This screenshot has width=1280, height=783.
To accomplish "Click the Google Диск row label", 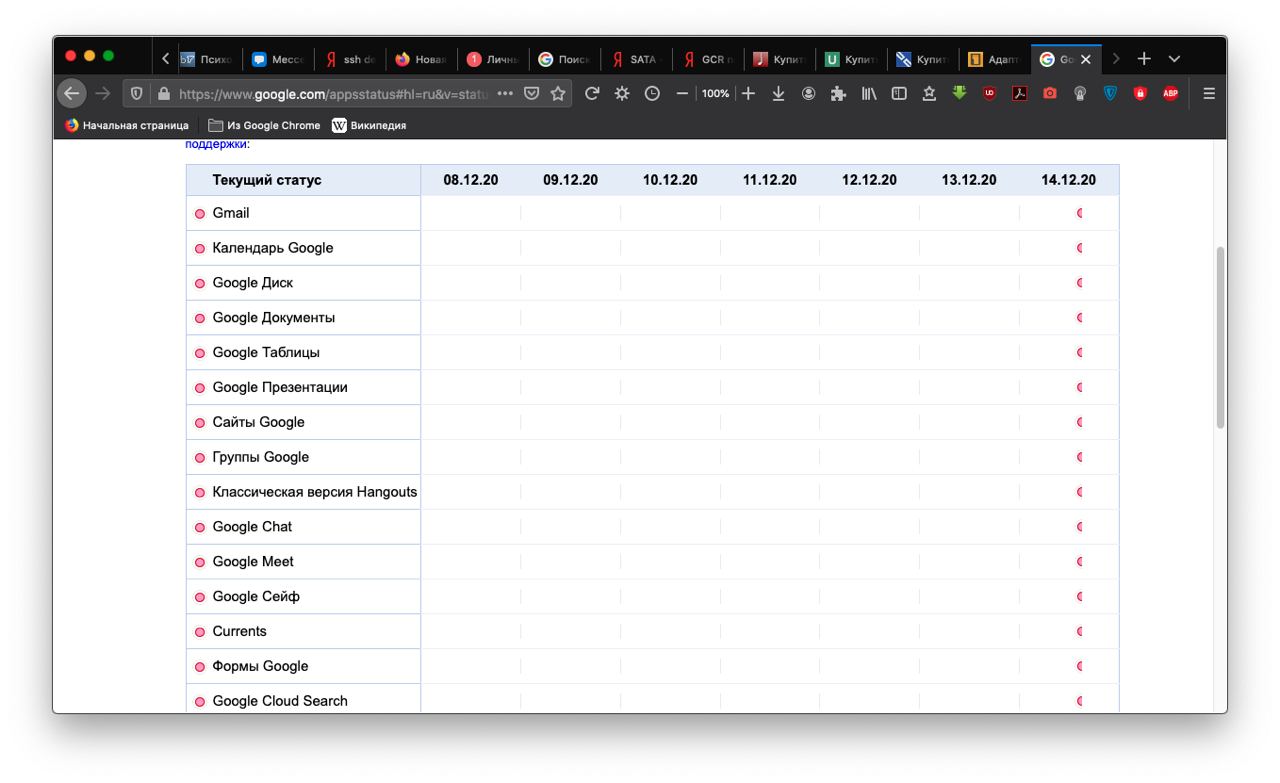I will coord(253,283).
